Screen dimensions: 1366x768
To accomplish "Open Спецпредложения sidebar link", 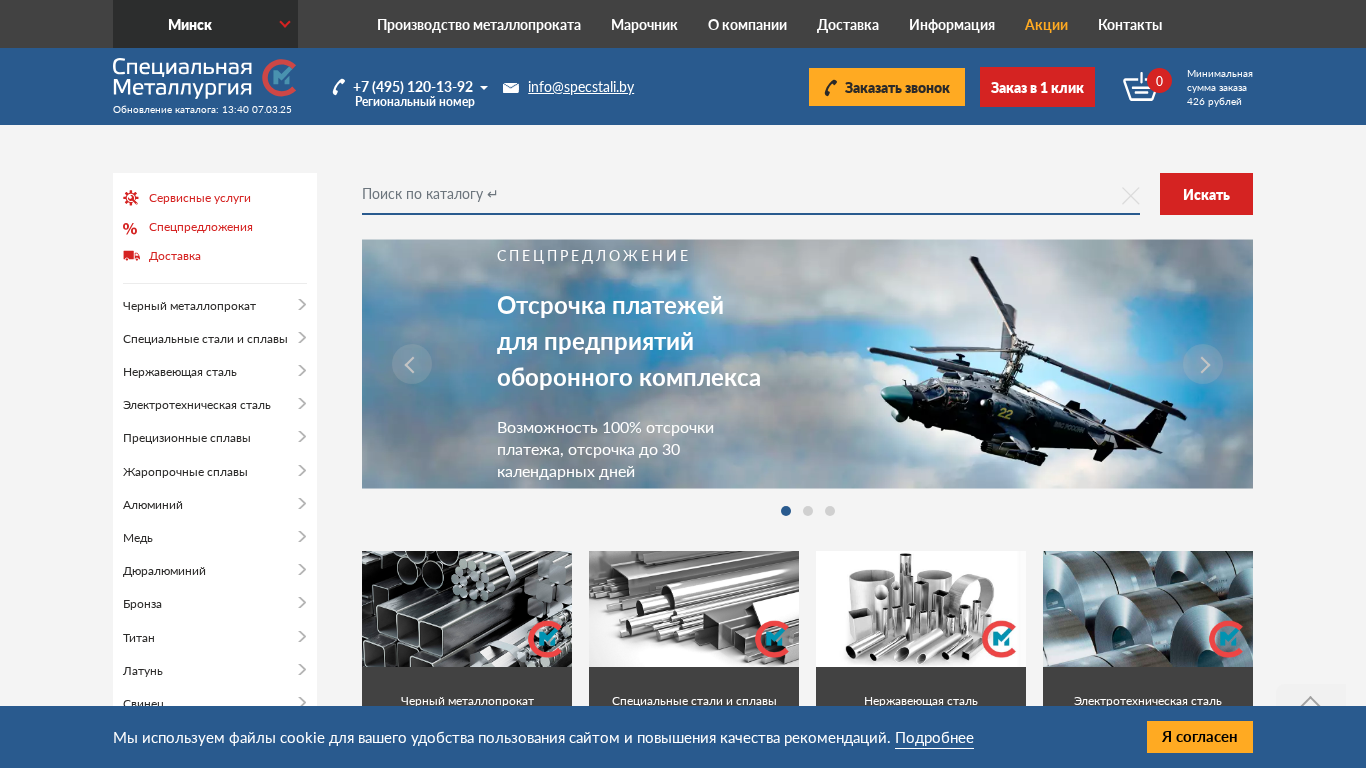I will 201,227.
